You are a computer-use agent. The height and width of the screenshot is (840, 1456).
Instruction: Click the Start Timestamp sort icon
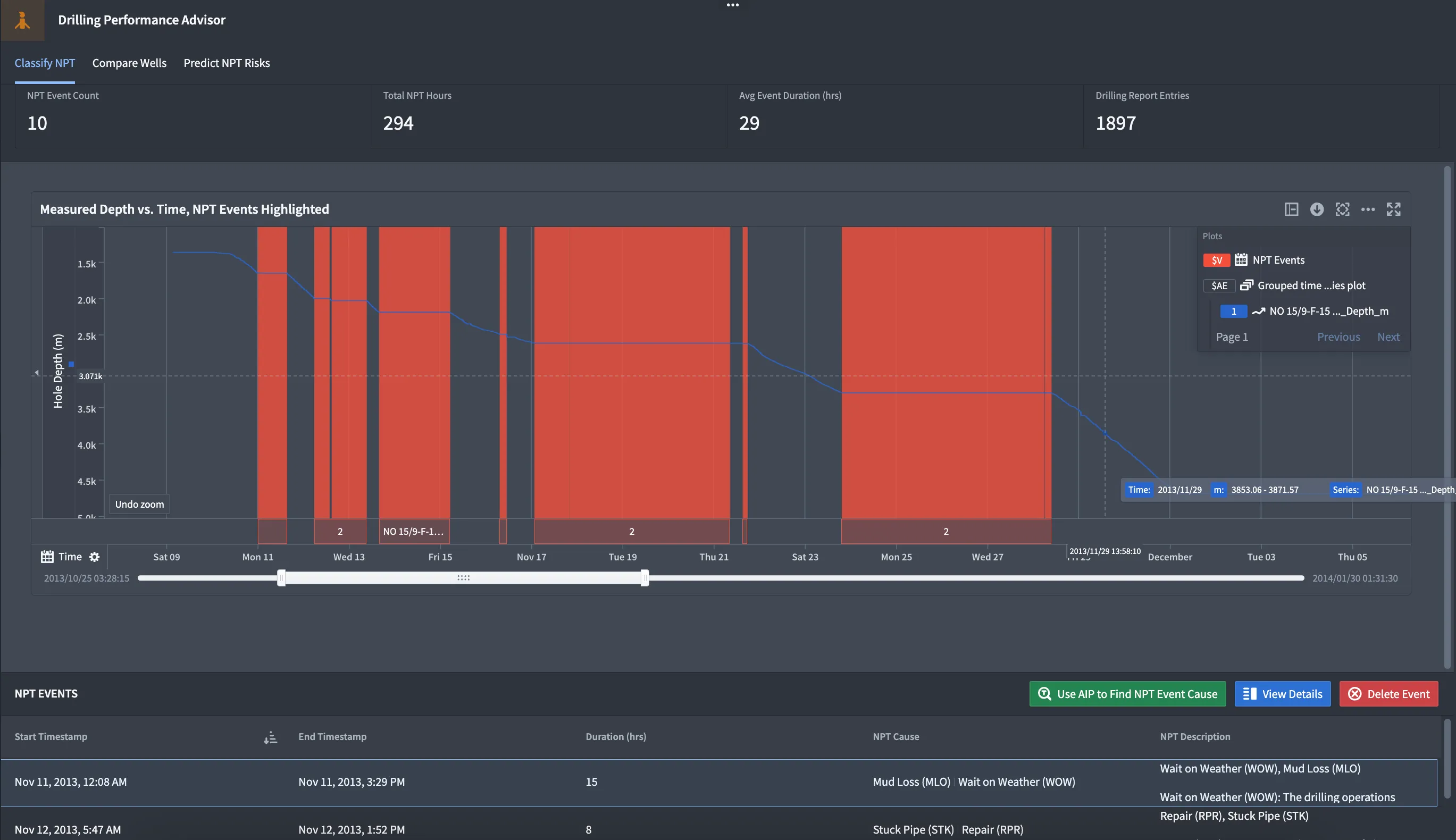tap(270, 737)
